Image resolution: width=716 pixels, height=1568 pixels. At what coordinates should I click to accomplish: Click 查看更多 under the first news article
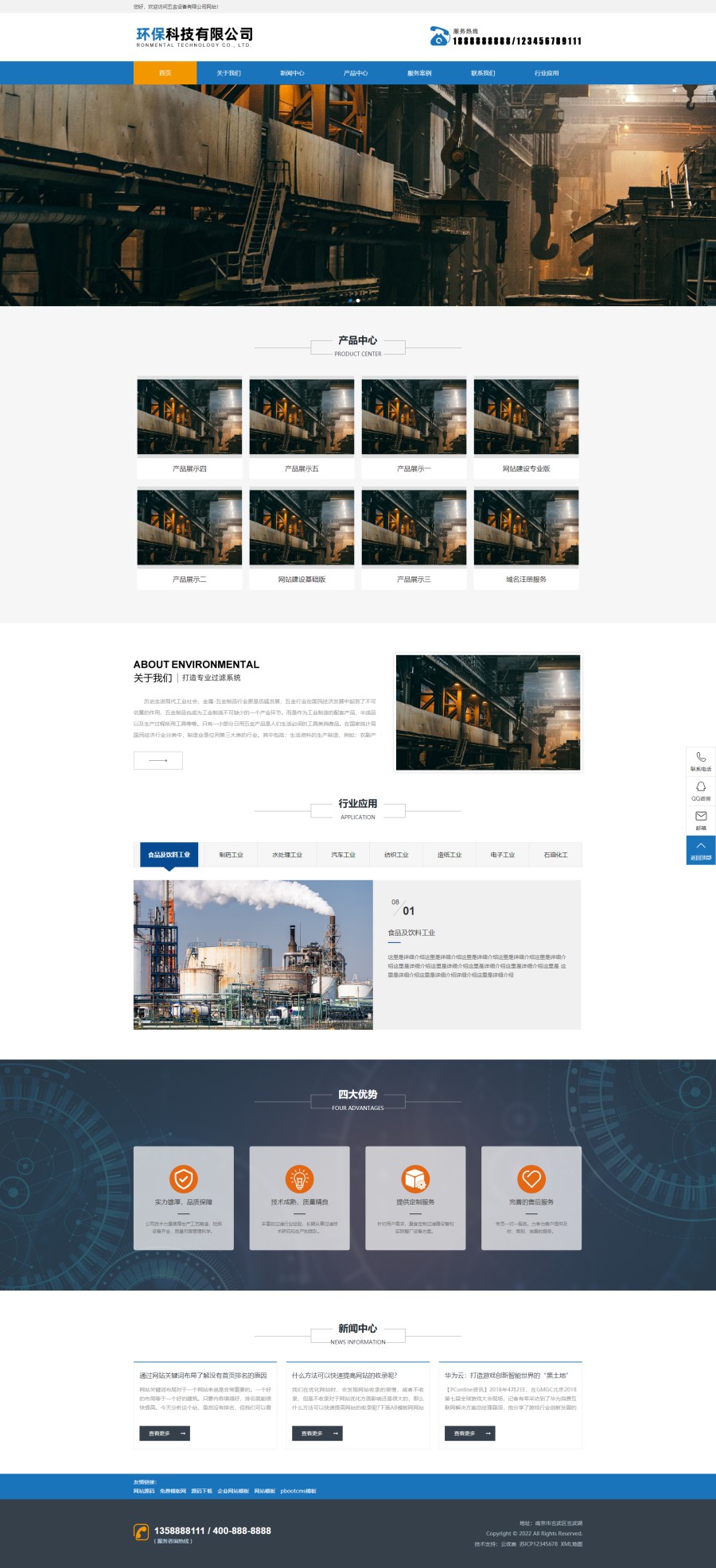[x=165, y=1434]
